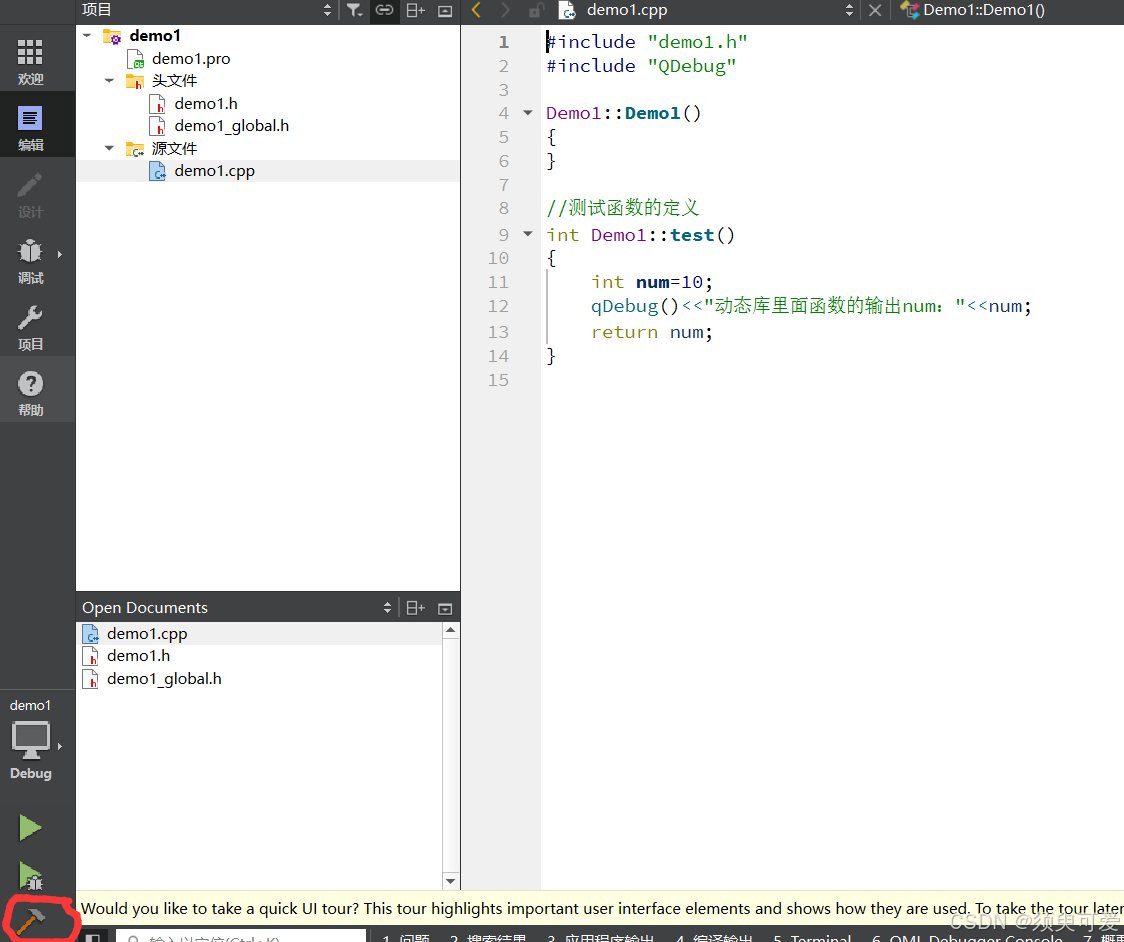Click the int num=10 declaration
Image resolution: width=1124 pixels, height=942 pixels.
652,282
